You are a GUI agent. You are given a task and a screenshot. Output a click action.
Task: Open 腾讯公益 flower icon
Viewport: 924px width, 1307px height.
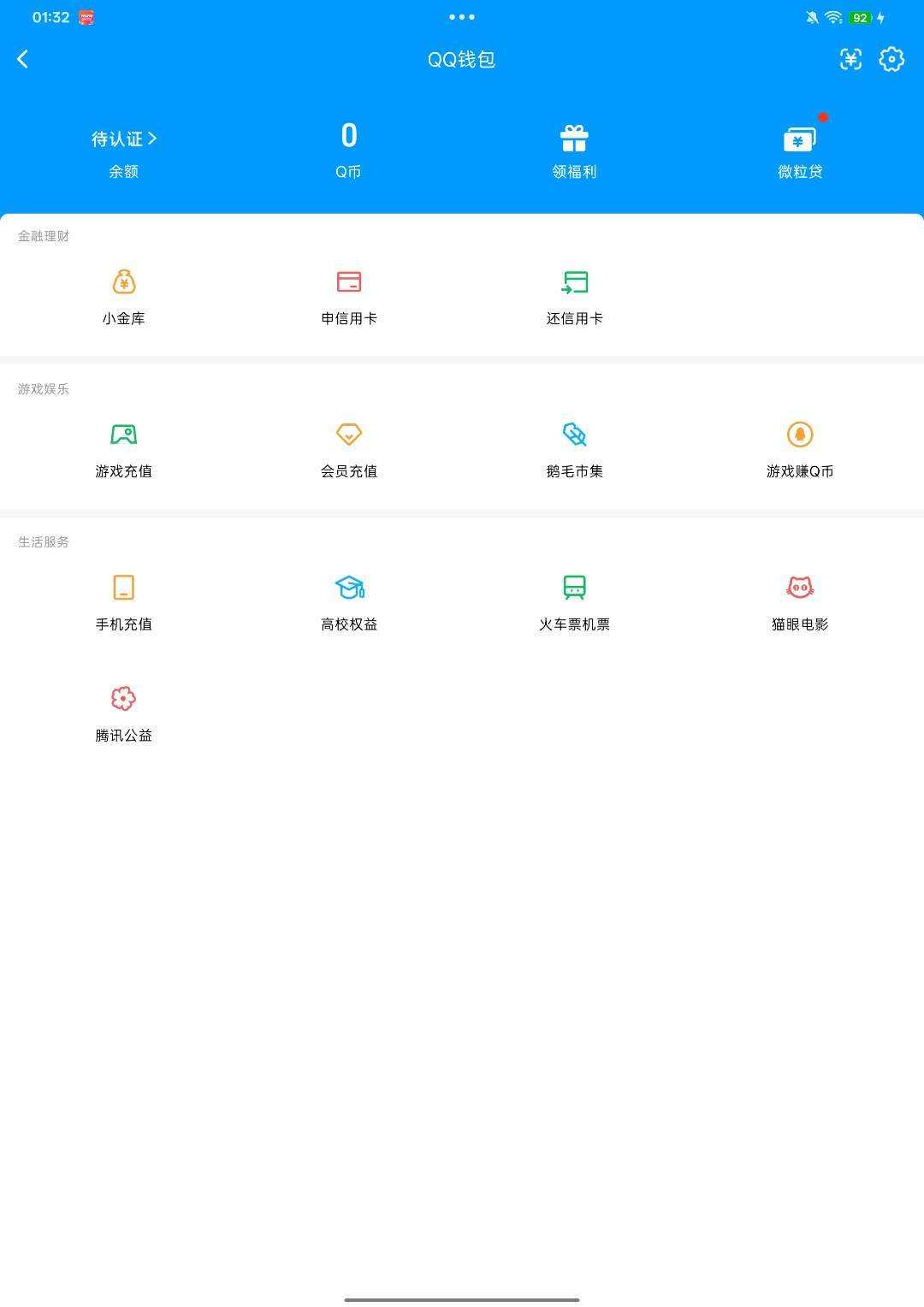click(124, 698)
